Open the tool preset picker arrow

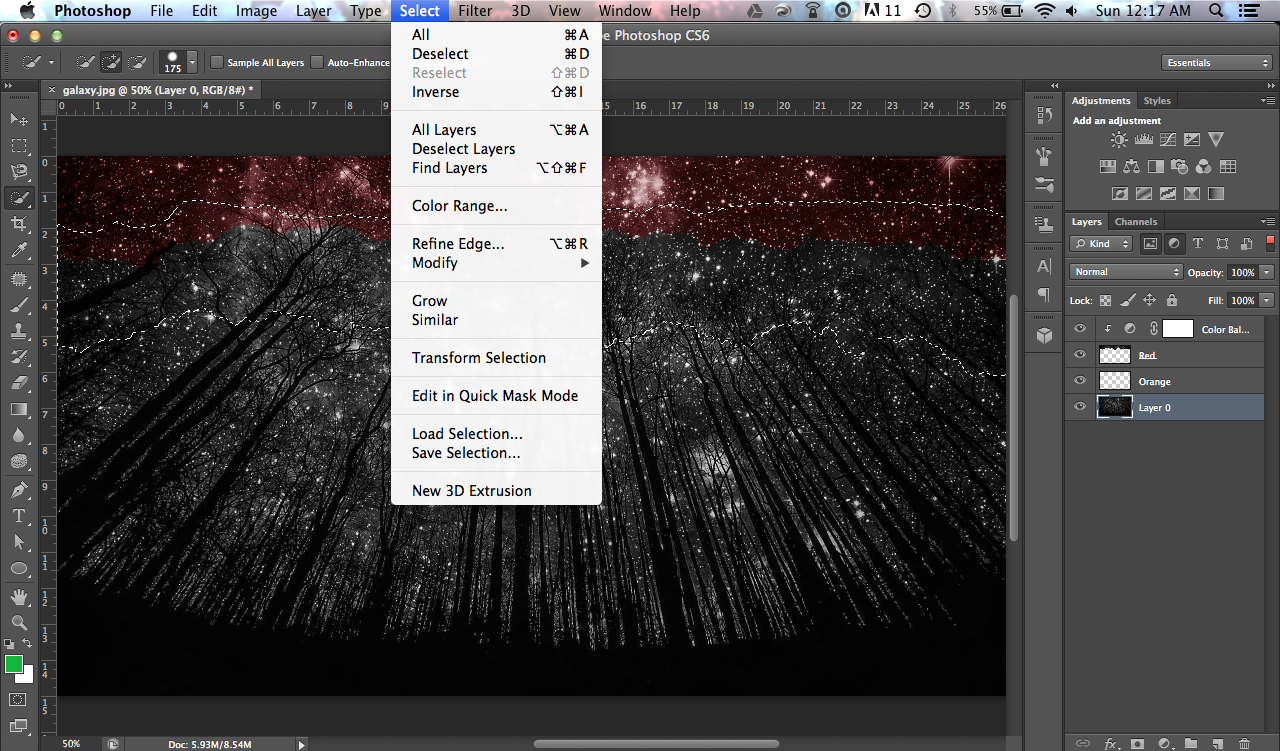tap(52, 62)
